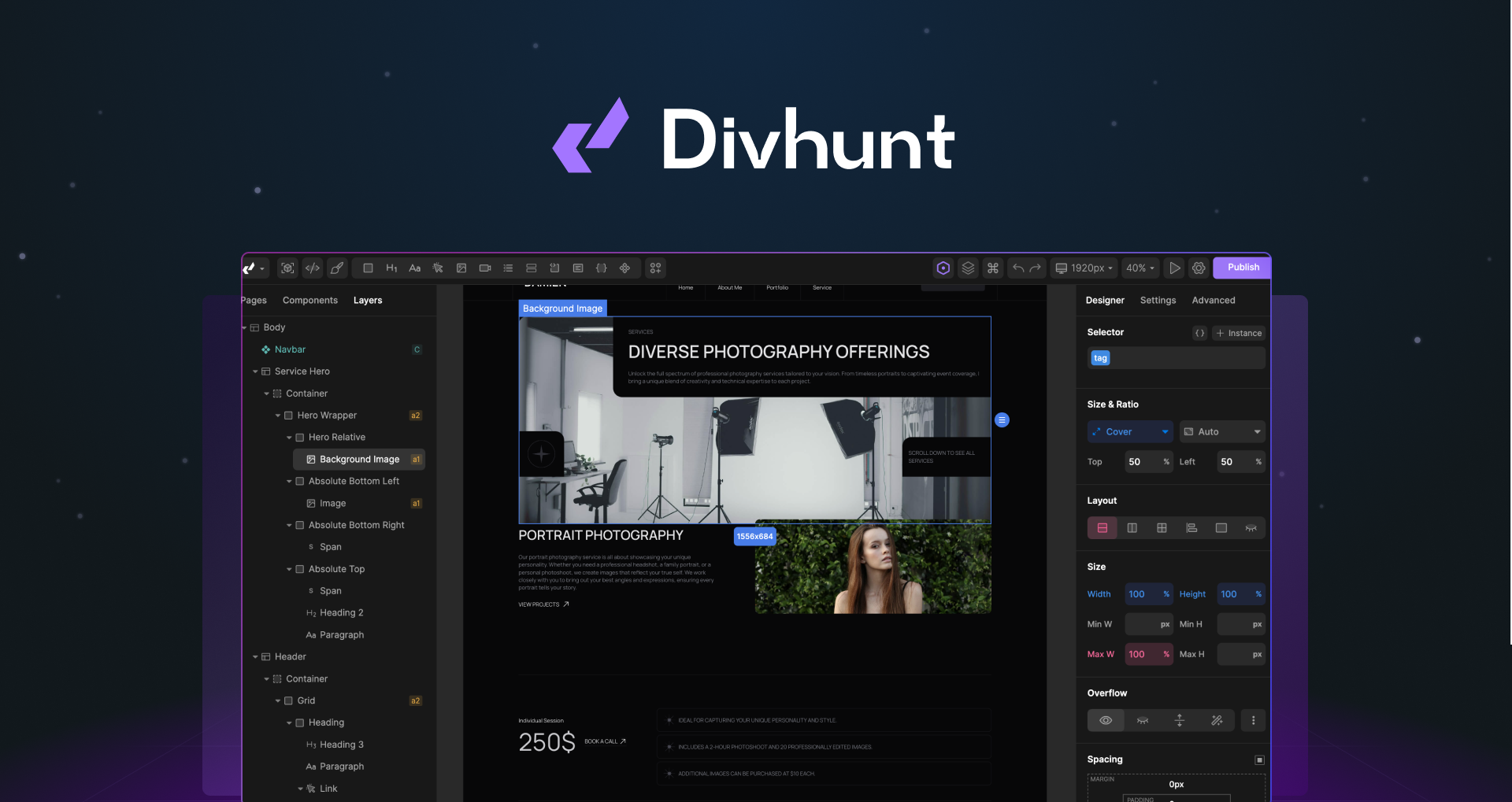Switch to the Components tab

pos(310,300)
